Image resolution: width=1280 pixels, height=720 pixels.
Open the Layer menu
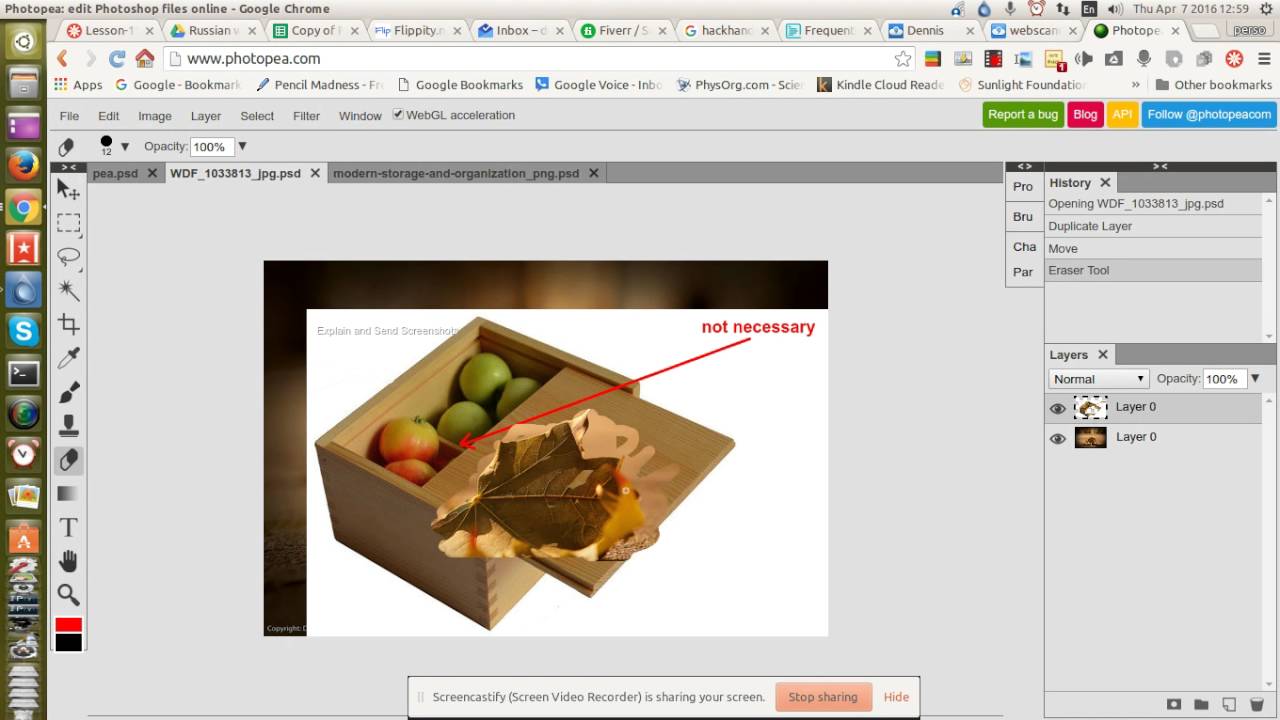coord(205,116)
